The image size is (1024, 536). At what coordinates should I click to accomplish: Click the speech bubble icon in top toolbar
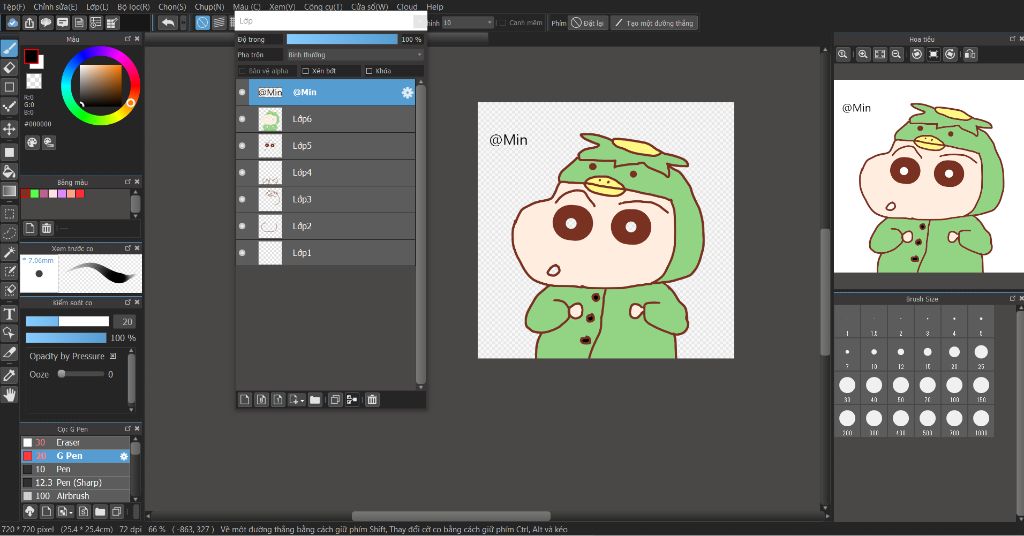(x=46, y=23)
